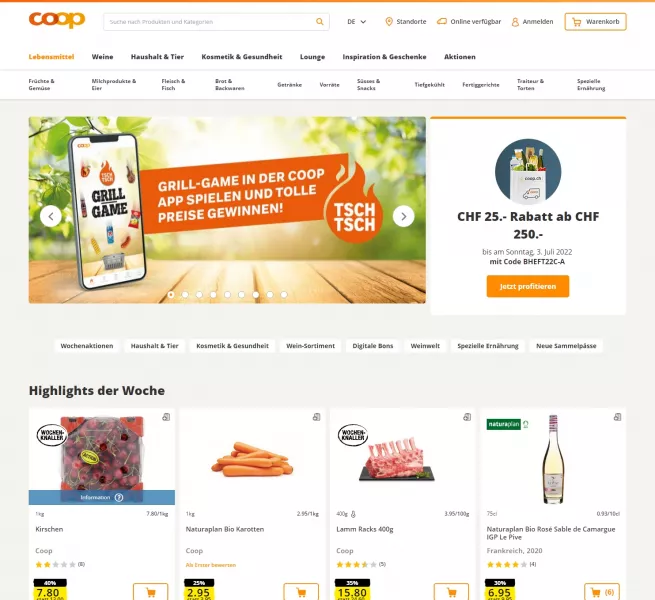Image resolution: width=655 pixels, height=600 pixels.
Task: Open the DE language dropdown
Action: pyautogui.click(x=356, y=22)
